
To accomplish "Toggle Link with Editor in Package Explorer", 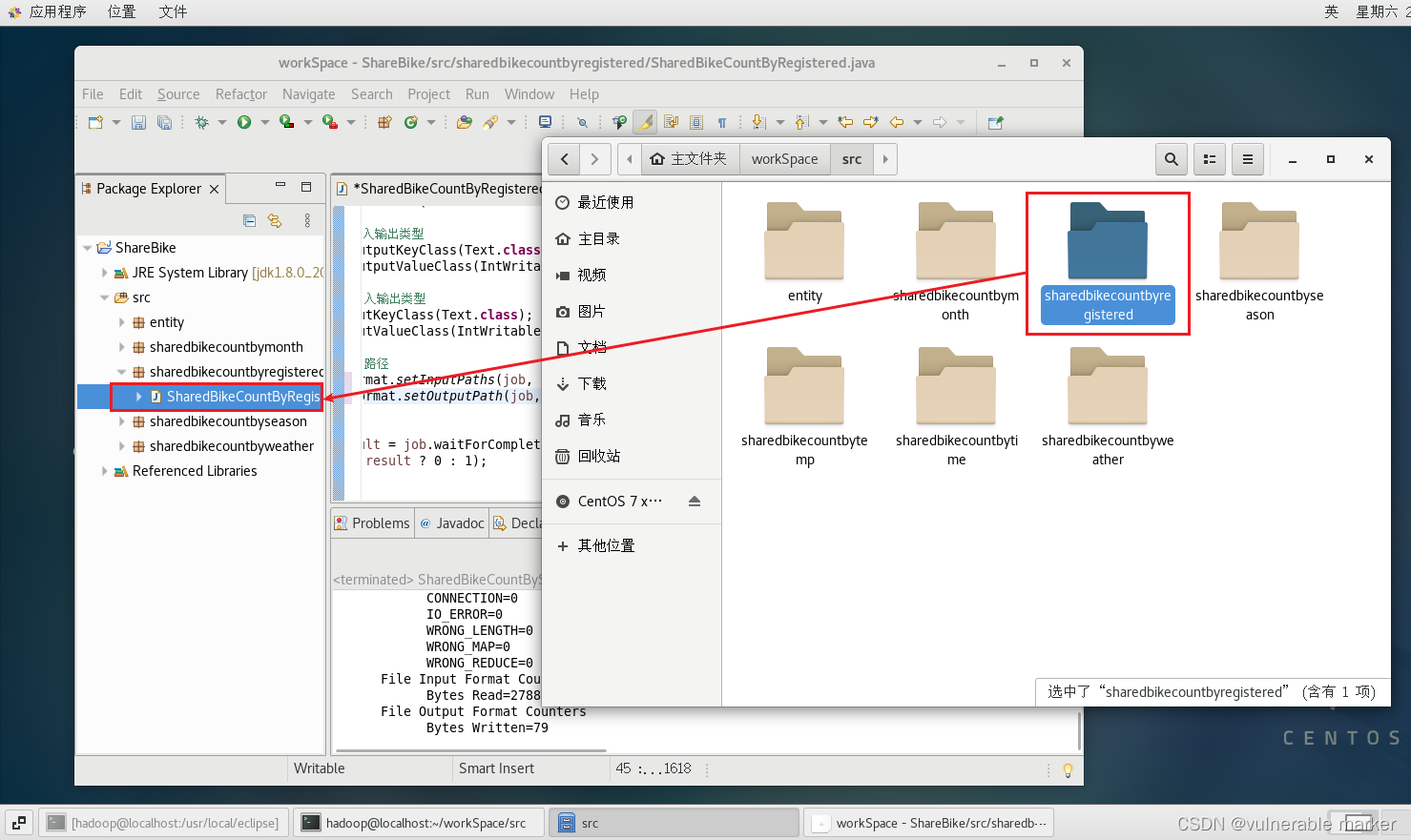I will coord(275,220).
